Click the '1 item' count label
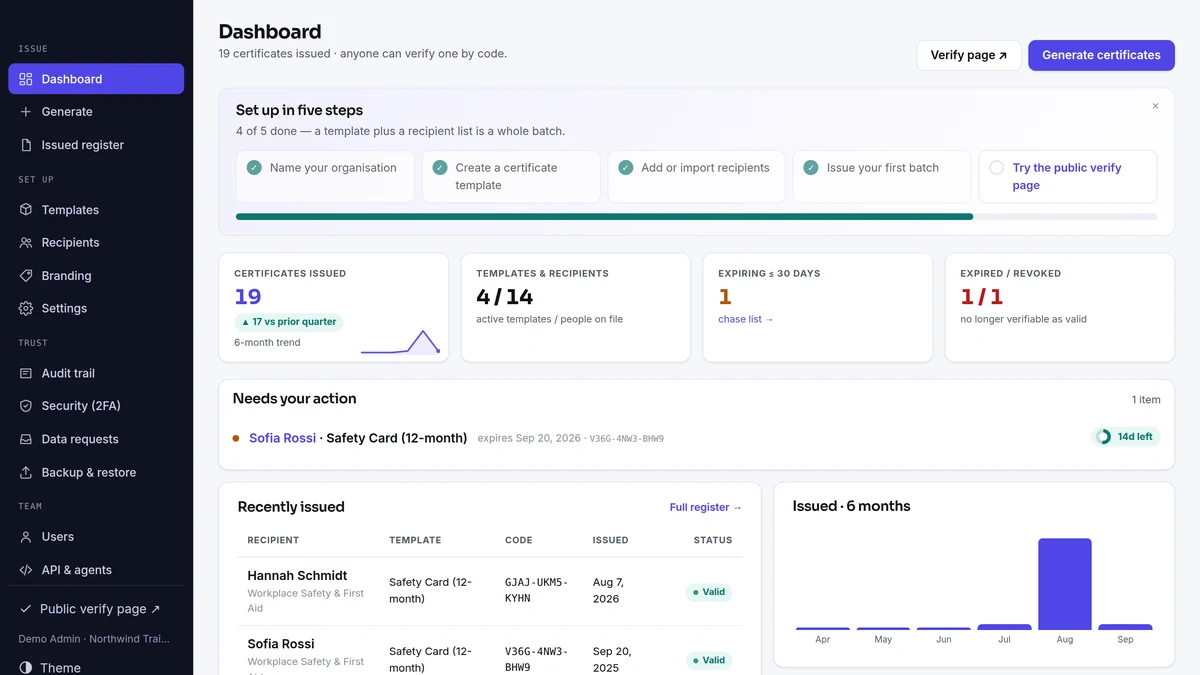Screen dimensions: 1200x675 [1146, 400]
